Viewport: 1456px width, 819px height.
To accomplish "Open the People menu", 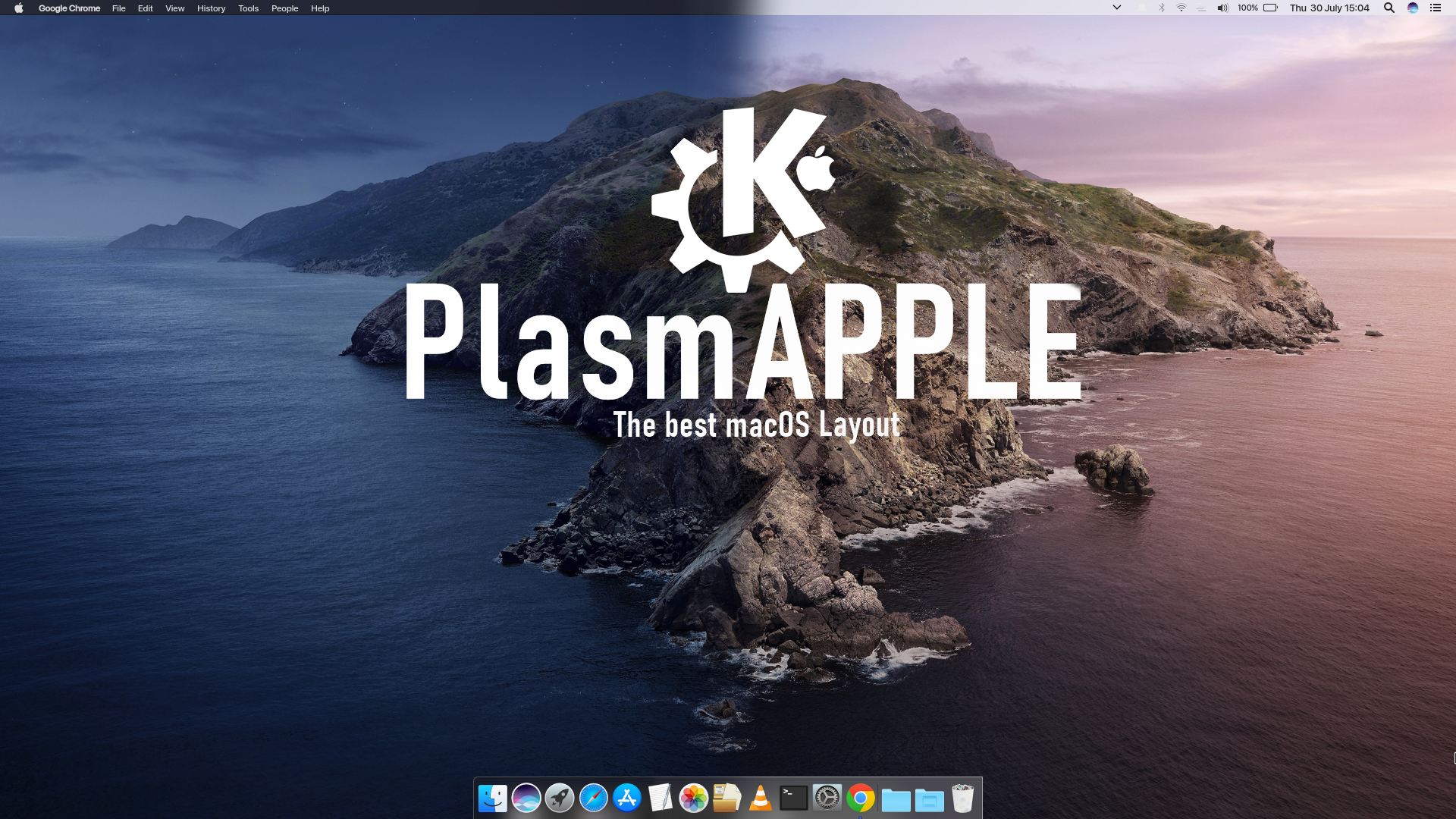I will coord(284,8).
